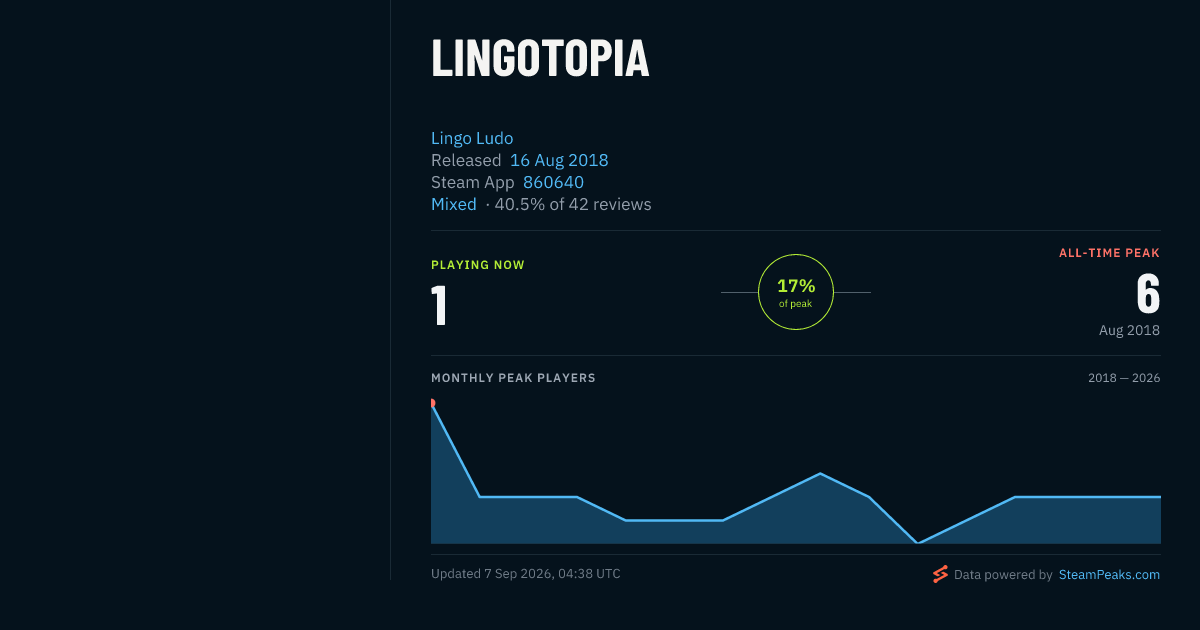Click the chart's lowest dip point
This screenshot has width=1200, height=630.
pyautogui.click(x=918, y=543)
